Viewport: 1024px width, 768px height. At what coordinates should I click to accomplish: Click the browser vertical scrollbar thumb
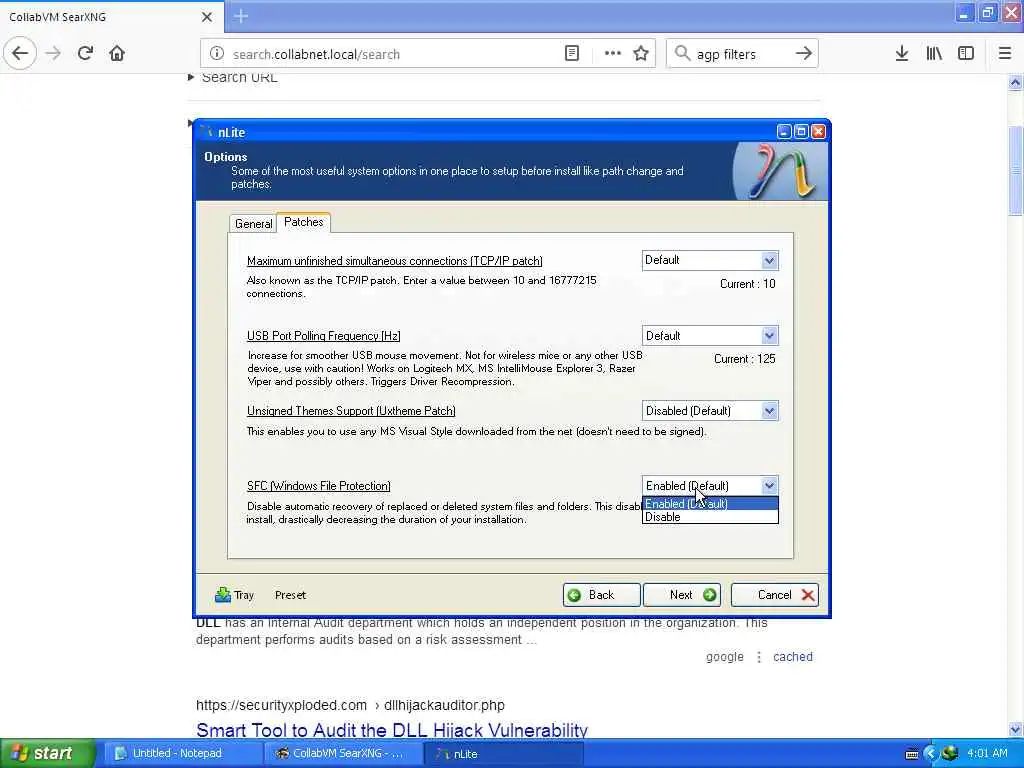click(x=1015, y=170)
